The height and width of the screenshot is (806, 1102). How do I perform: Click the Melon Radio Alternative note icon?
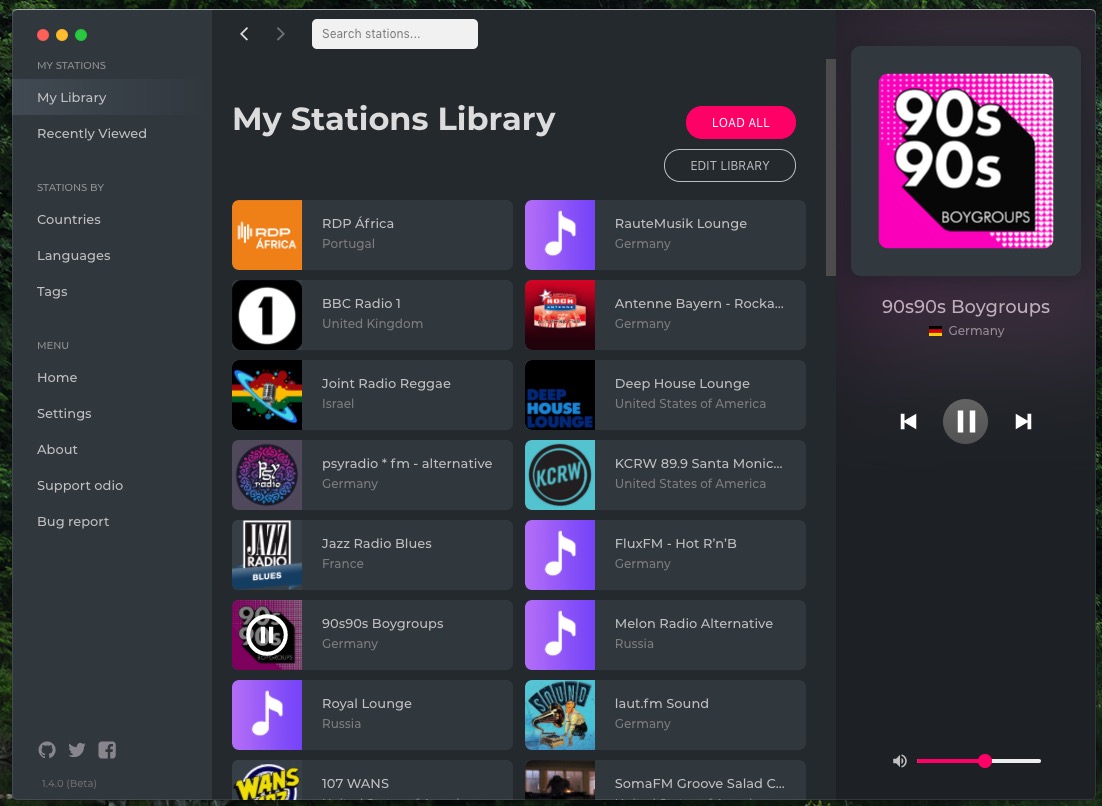coord(560,635)
